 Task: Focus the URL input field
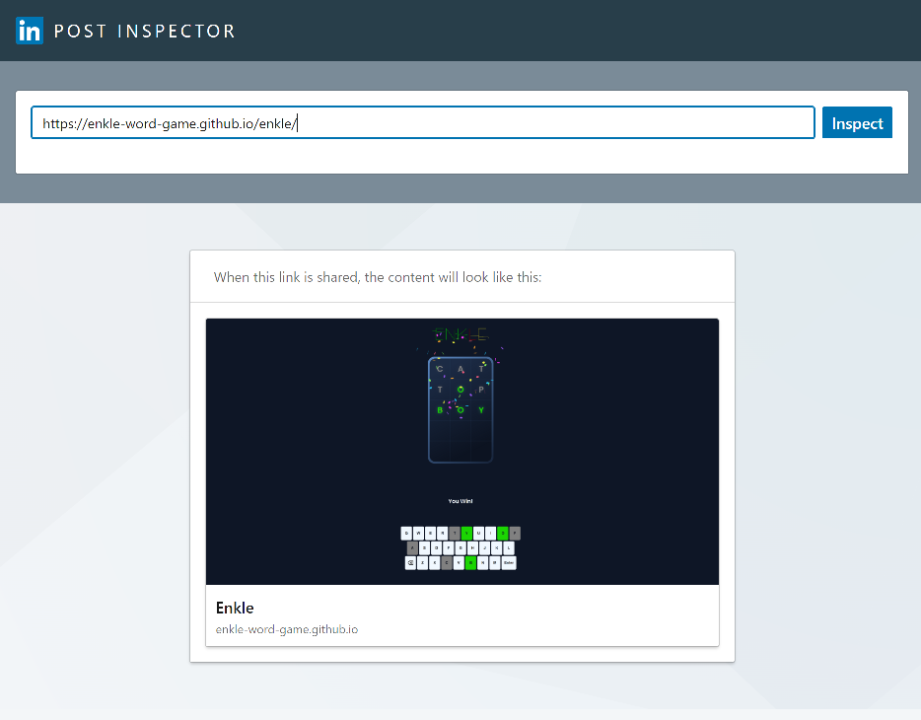423,123
